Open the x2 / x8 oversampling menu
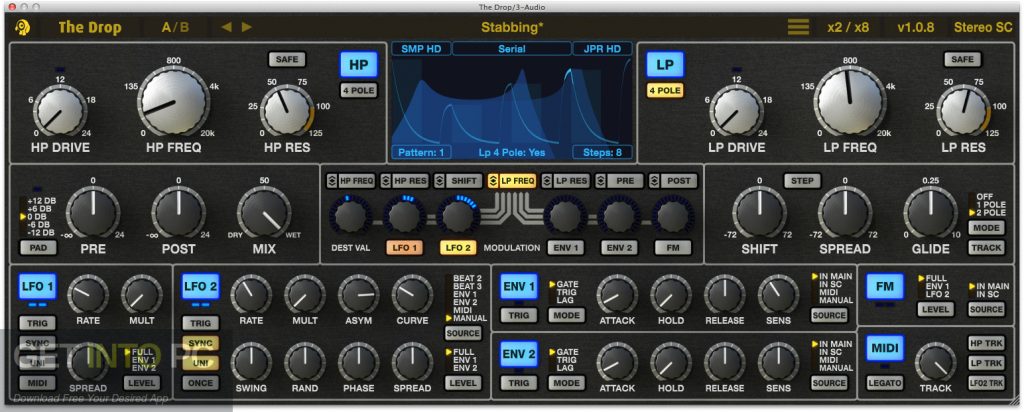Image resolution: width=1024 pixels, height=412 pixels. coord(848,27)
